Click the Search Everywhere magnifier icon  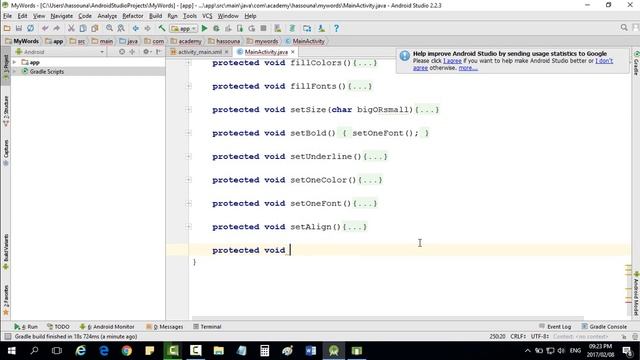[x=624, y=27]
